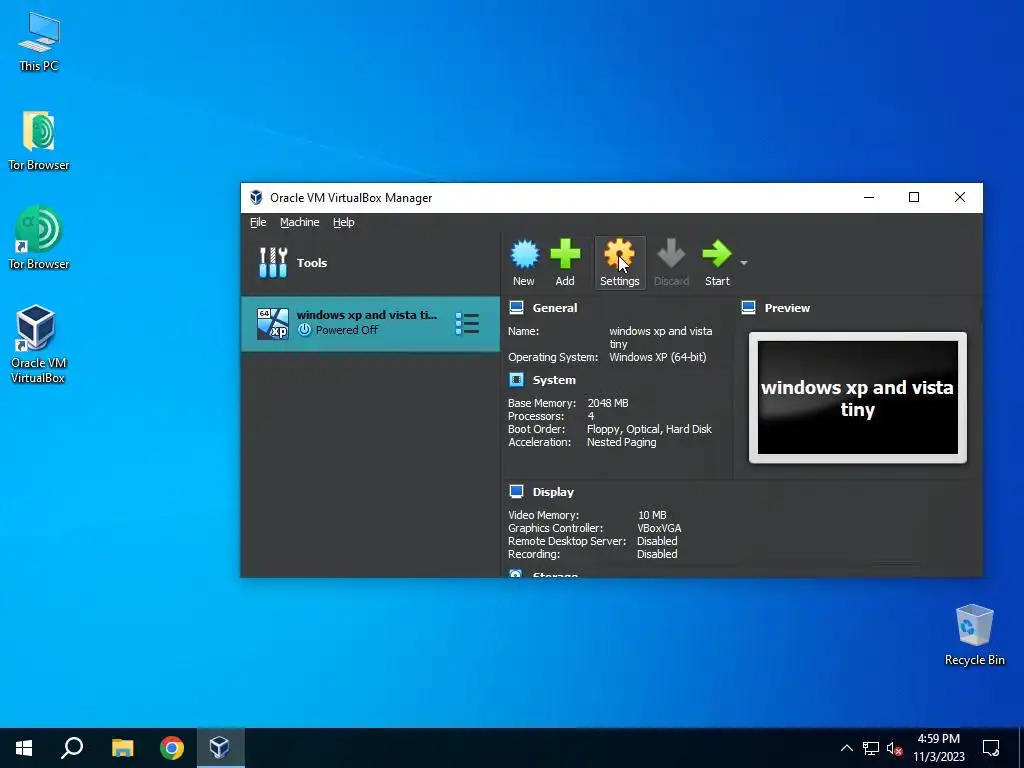Select the Tools entry in sidebar
Image resolution: width=1024 pixels, height=768 pixels.
pos(370,263)
